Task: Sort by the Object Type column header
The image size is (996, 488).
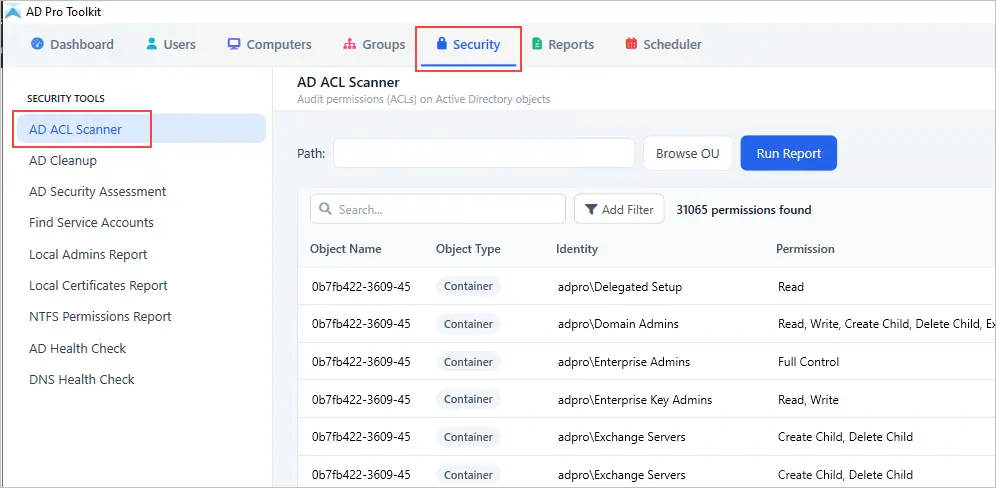Action: pos(468,249)
